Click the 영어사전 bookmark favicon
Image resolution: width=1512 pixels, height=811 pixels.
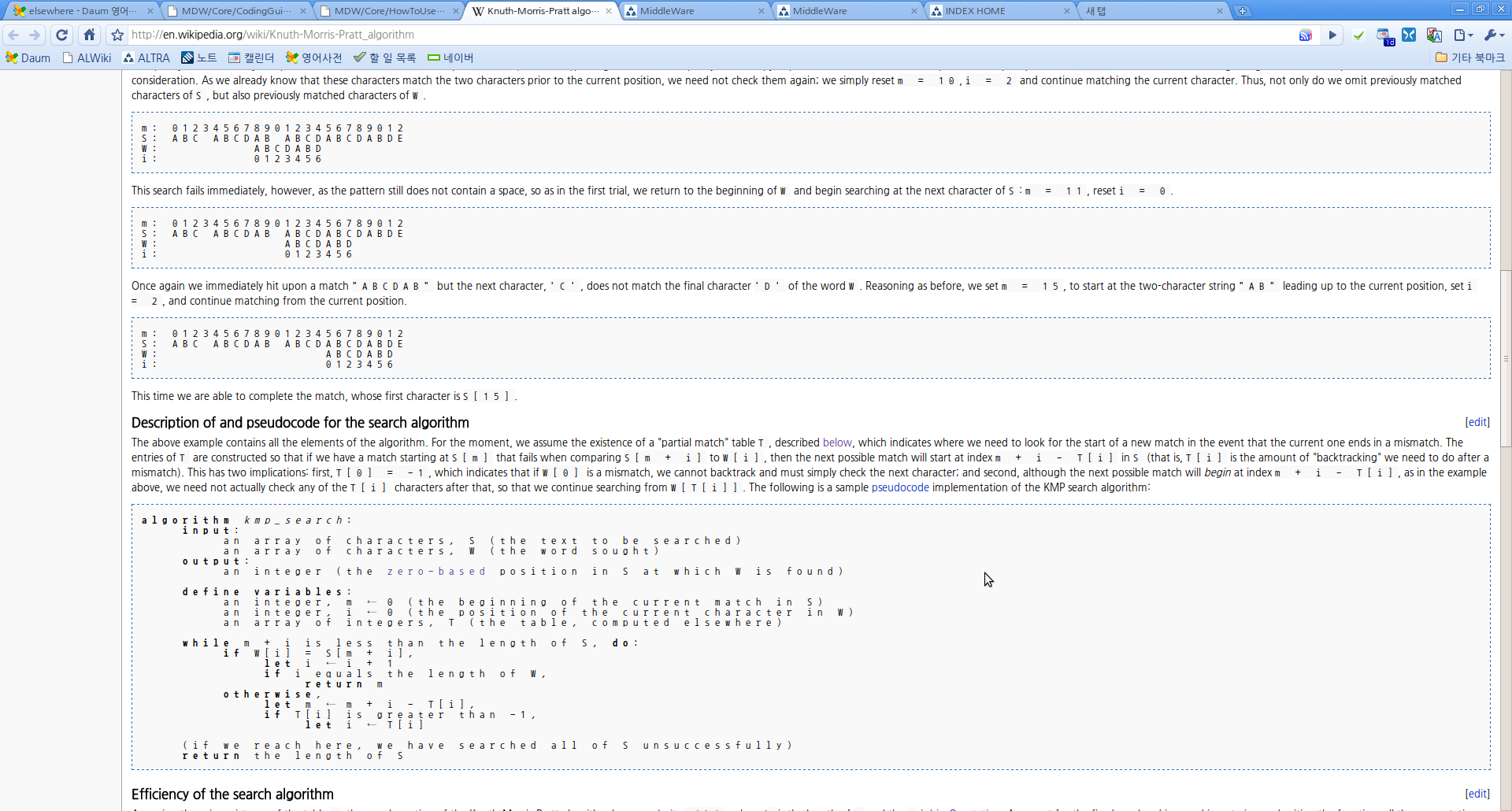[x=291, y=57]
